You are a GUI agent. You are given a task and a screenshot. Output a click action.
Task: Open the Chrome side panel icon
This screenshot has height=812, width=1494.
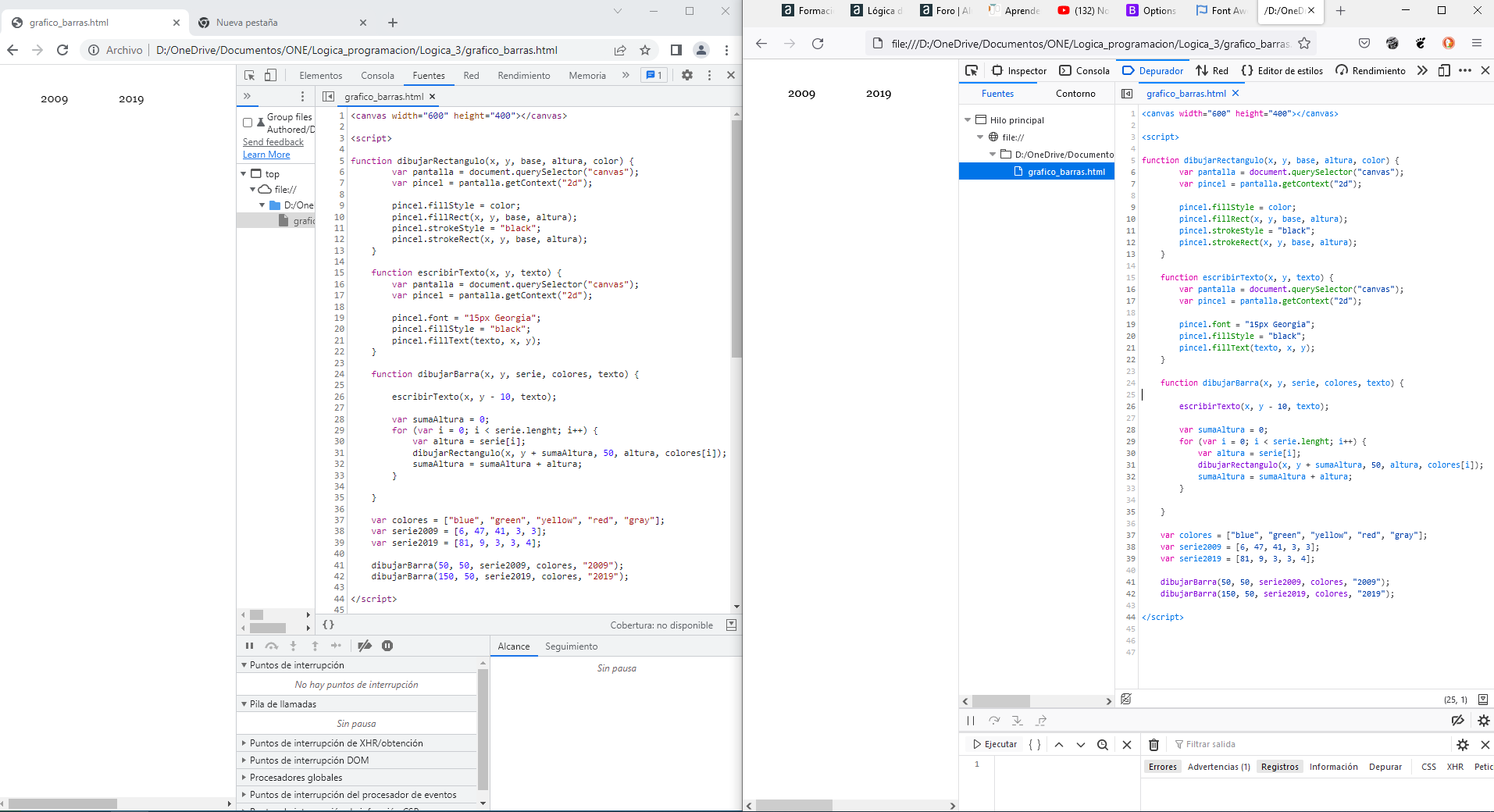click(x=676, y=50)
